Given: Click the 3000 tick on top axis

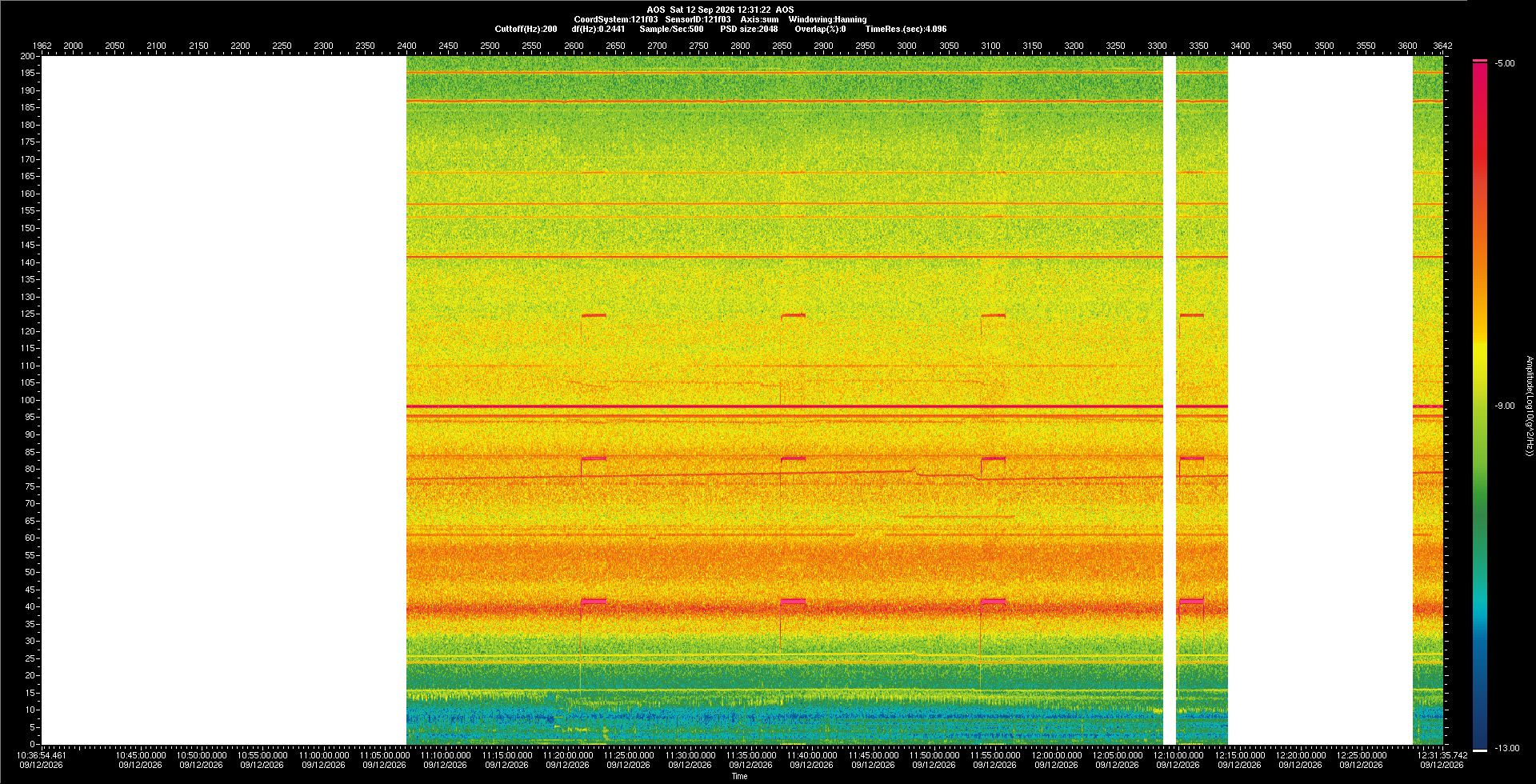Looking at the screenshot, I should [x=906, y=46].
